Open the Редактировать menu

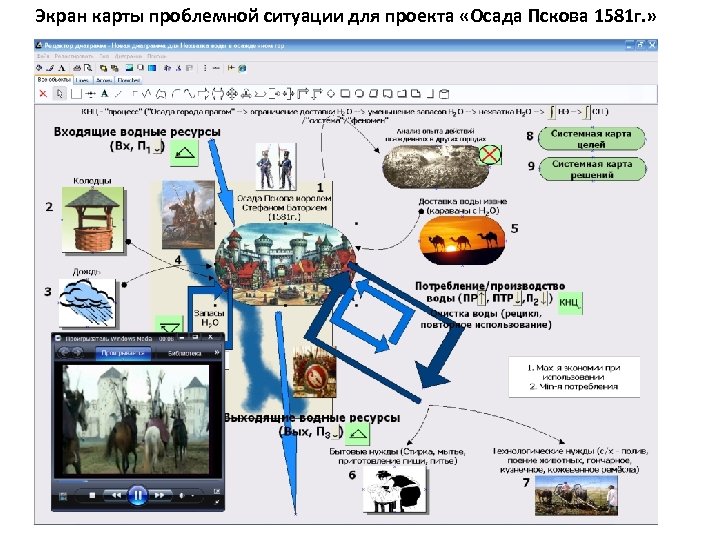pos(73,56)
